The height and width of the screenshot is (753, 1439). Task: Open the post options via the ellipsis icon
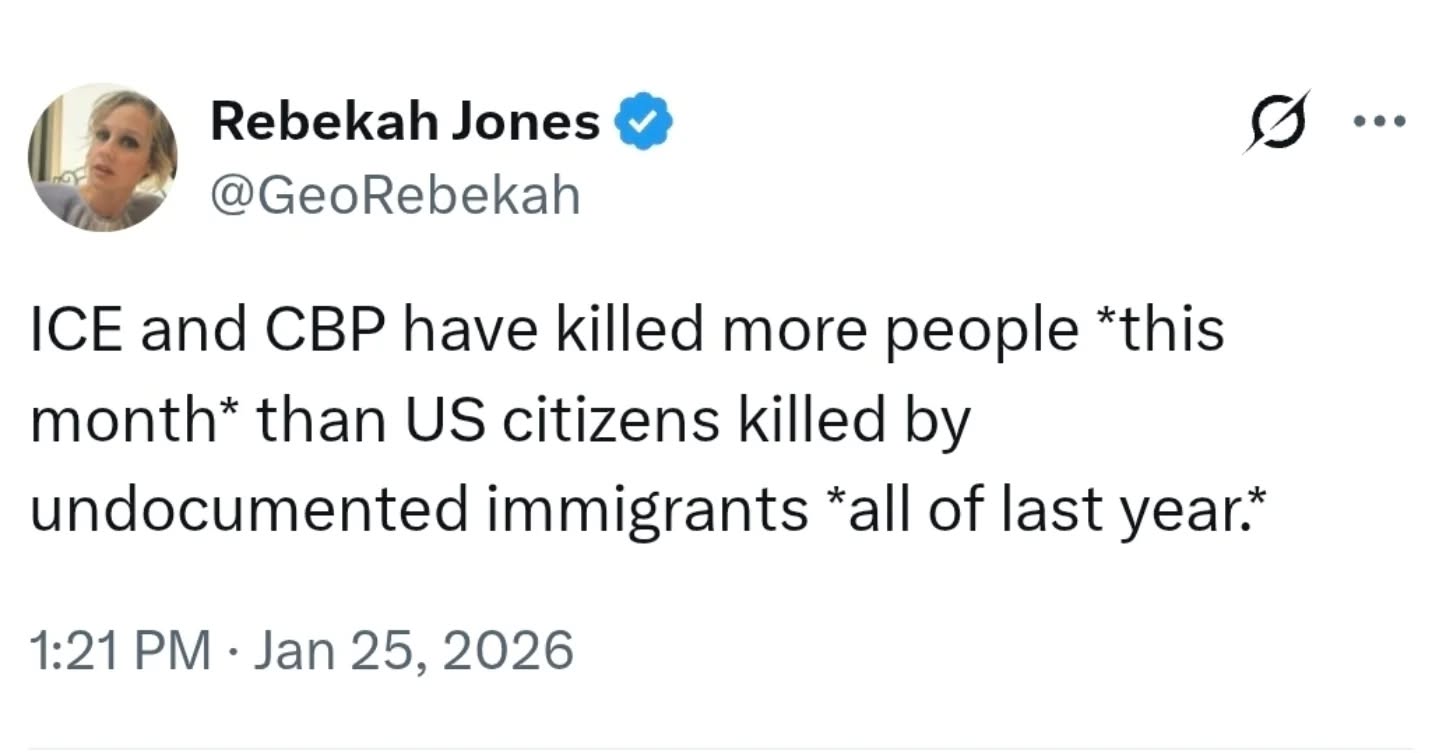(x=1379, y=119)
